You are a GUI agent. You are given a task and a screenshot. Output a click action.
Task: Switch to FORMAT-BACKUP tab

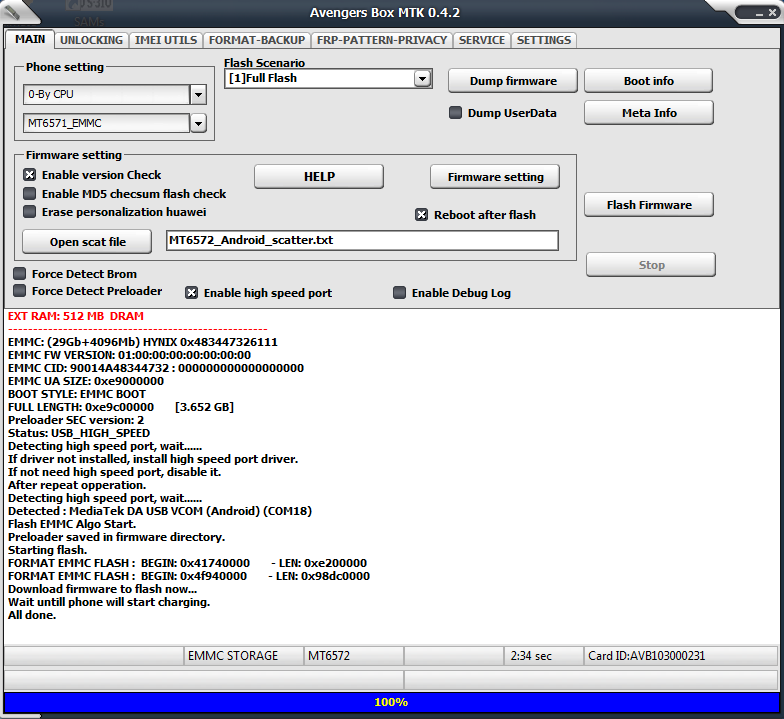click(x=256, y=40)
